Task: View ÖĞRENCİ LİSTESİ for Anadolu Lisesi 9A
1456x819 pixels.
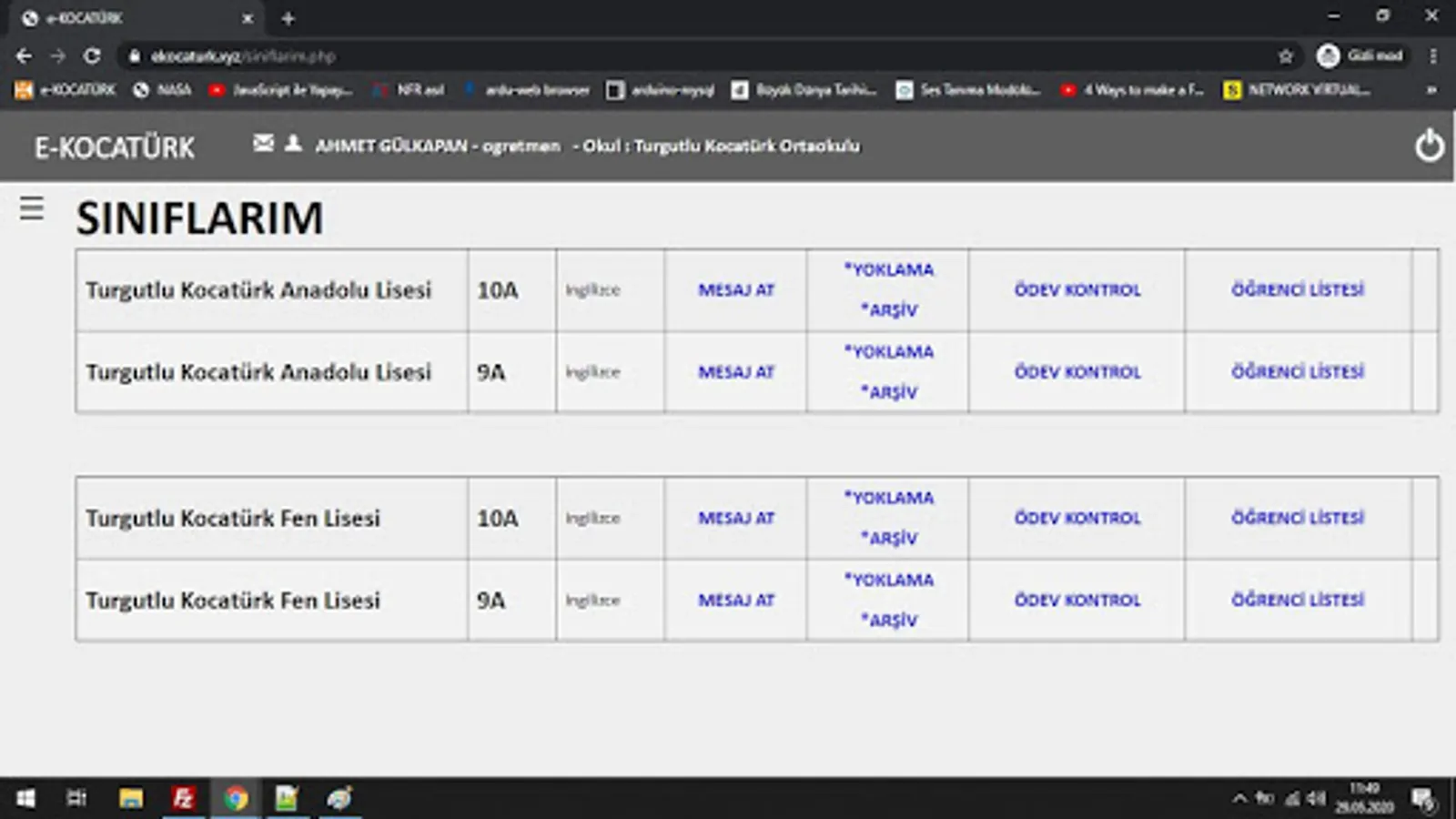Action: [x=1298, y=371]
